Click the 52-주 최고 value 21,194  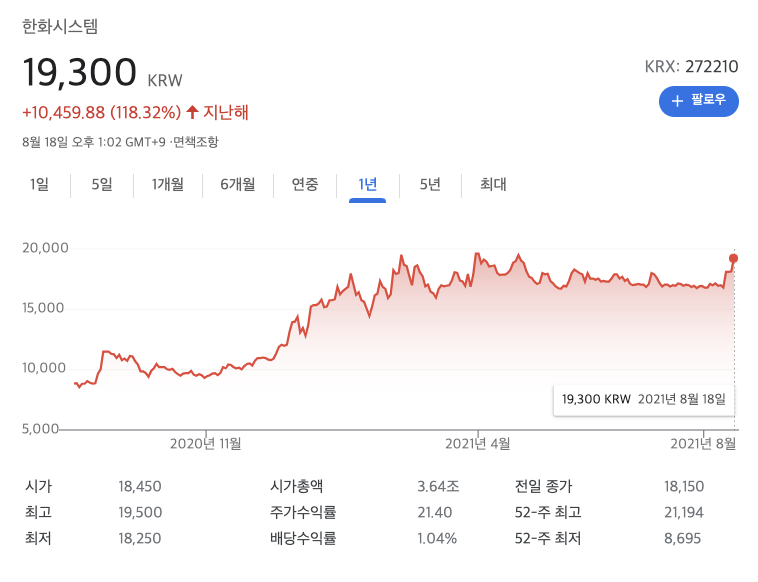pos(684,512)
